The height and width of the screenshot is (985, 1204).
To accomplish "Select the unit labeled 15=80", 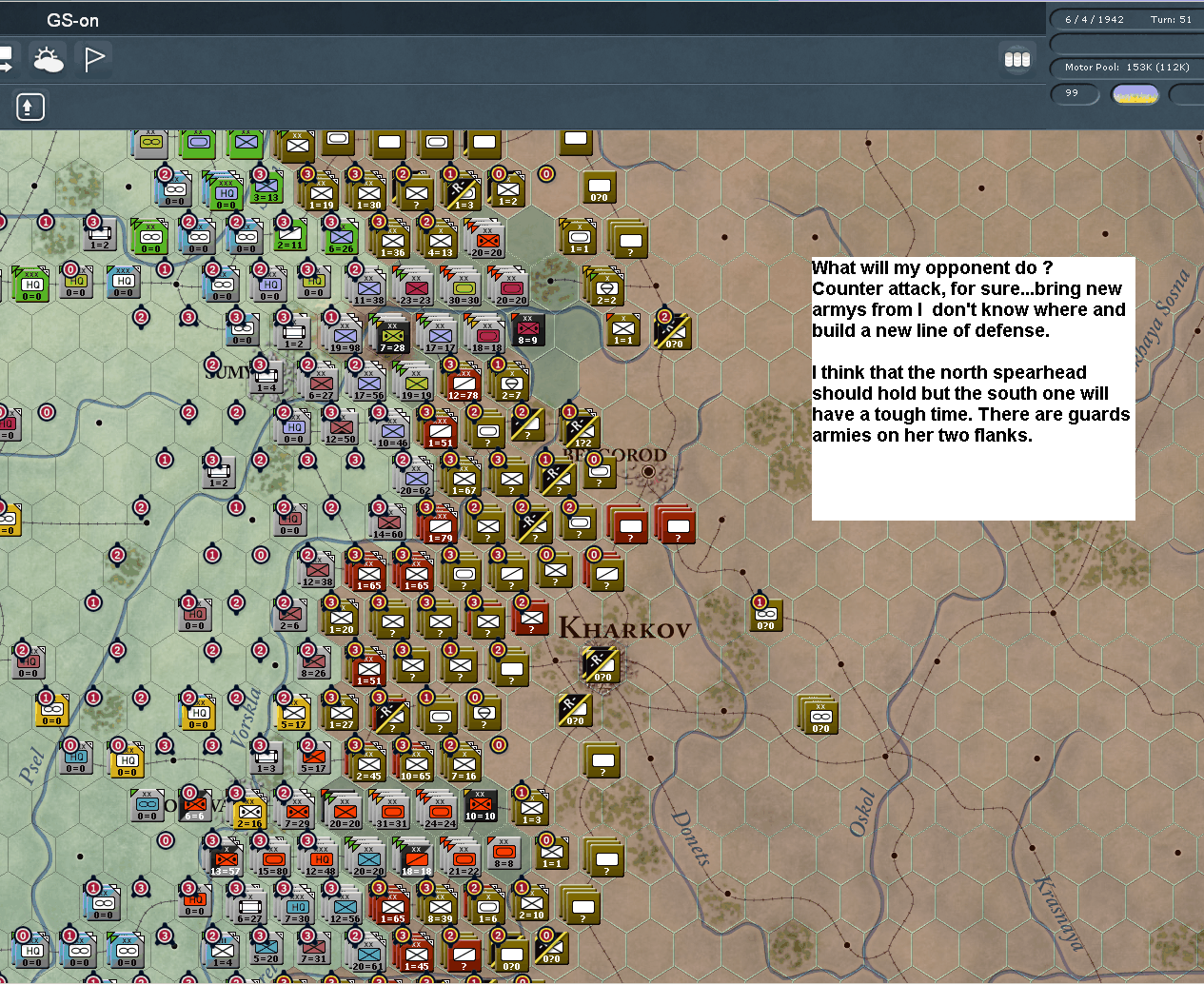I will point(273,859).
